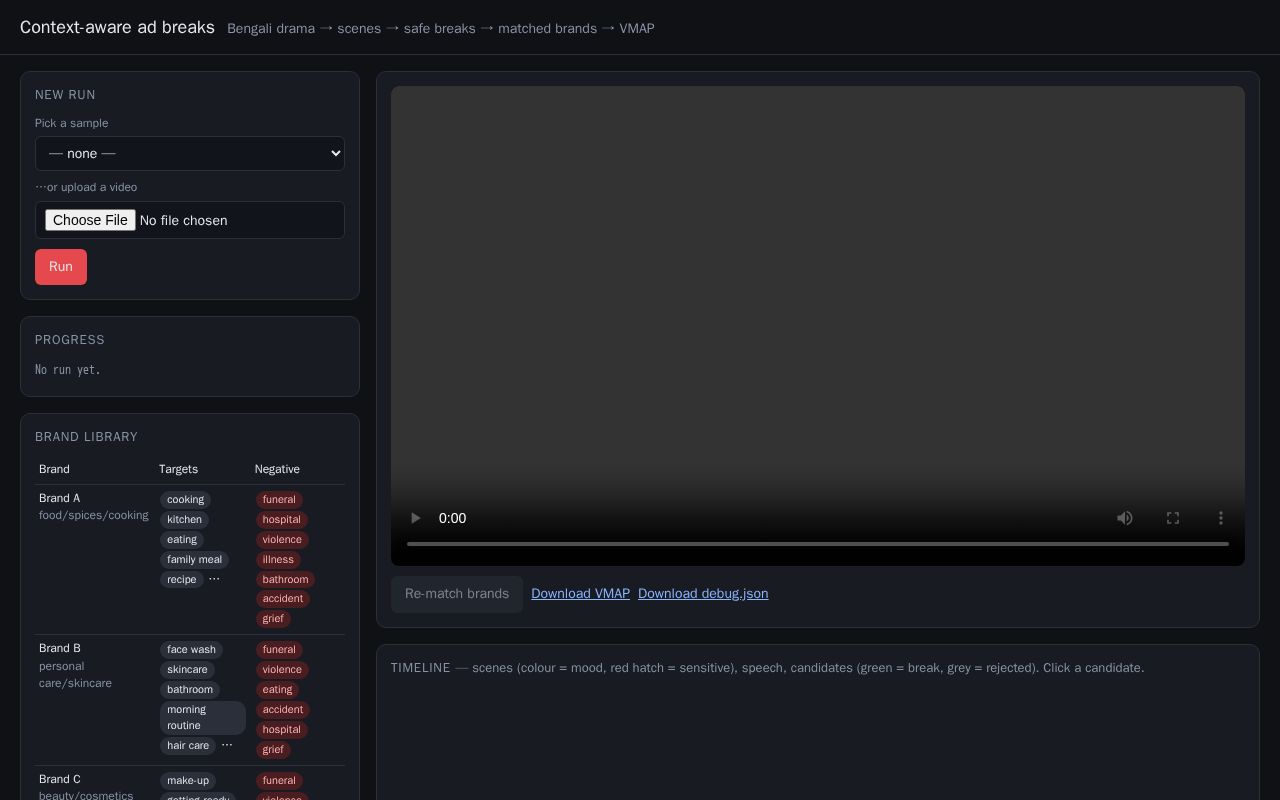Mute the video audio
The image size is (1280, 800).
(x=1125, y=518)
